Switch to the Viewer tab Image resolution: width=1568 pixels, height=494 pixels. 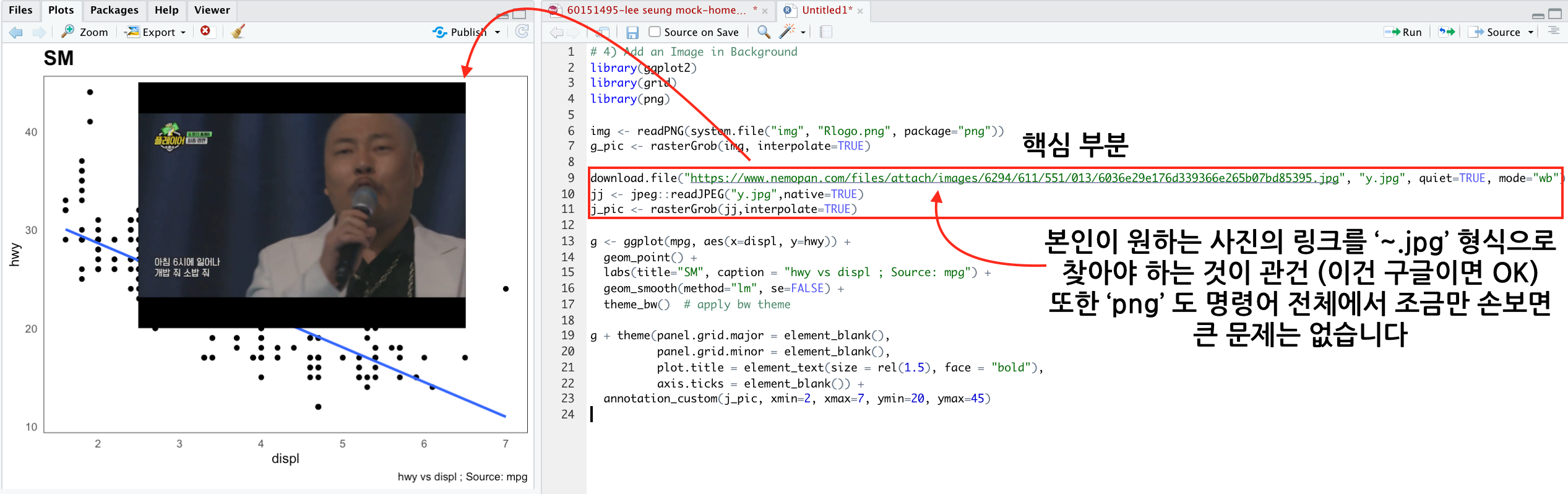(212, 10)
